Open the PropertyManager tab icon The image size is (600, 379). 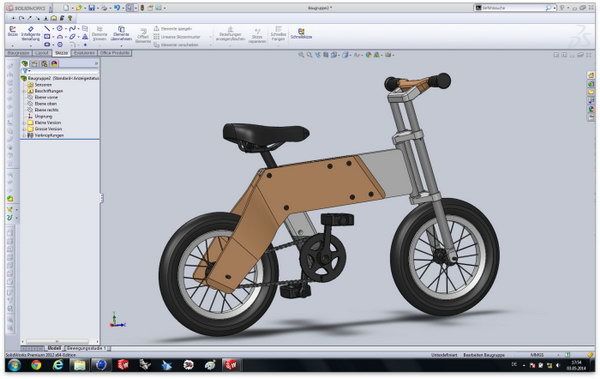click(x=34, y=64)
